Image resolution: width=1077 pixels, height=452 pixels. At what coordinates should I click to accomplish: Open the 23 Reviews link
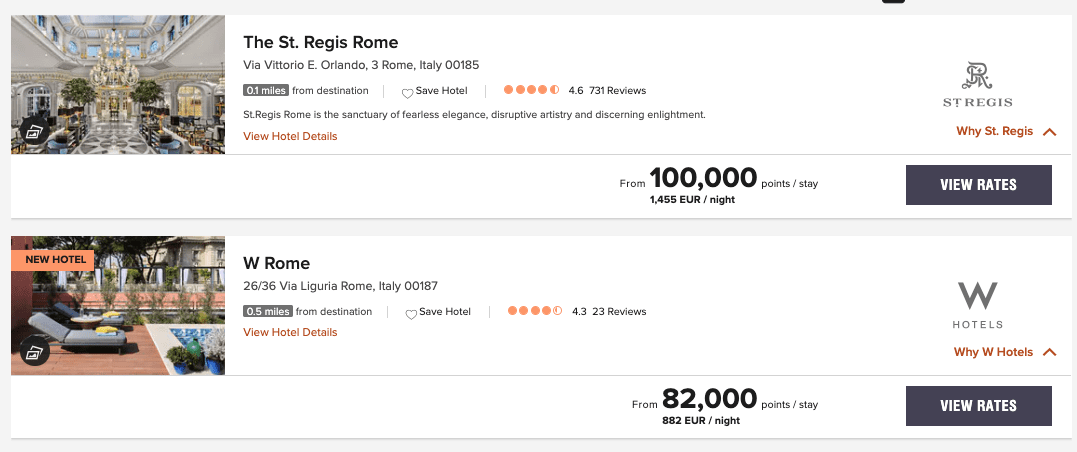(x=619, y=312)
